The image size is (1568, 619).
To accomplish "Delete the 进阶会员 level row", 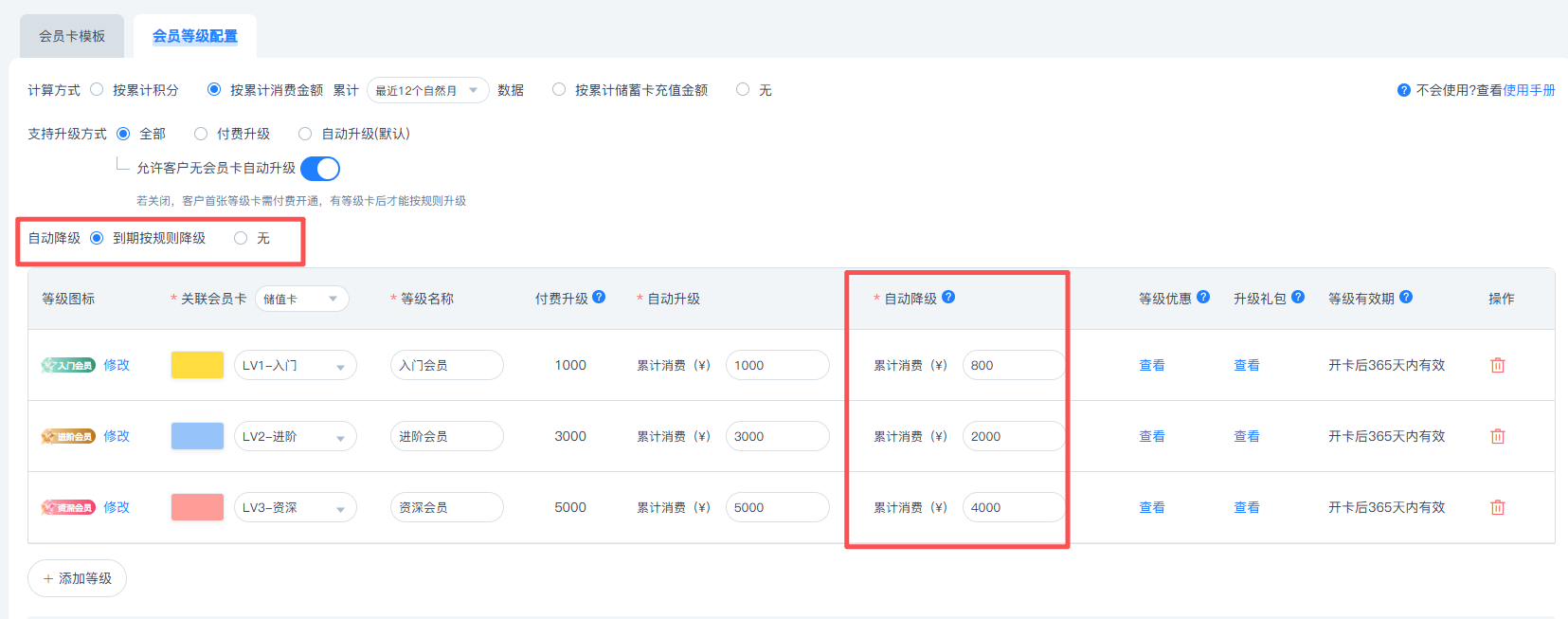I will coord(1497,436).
